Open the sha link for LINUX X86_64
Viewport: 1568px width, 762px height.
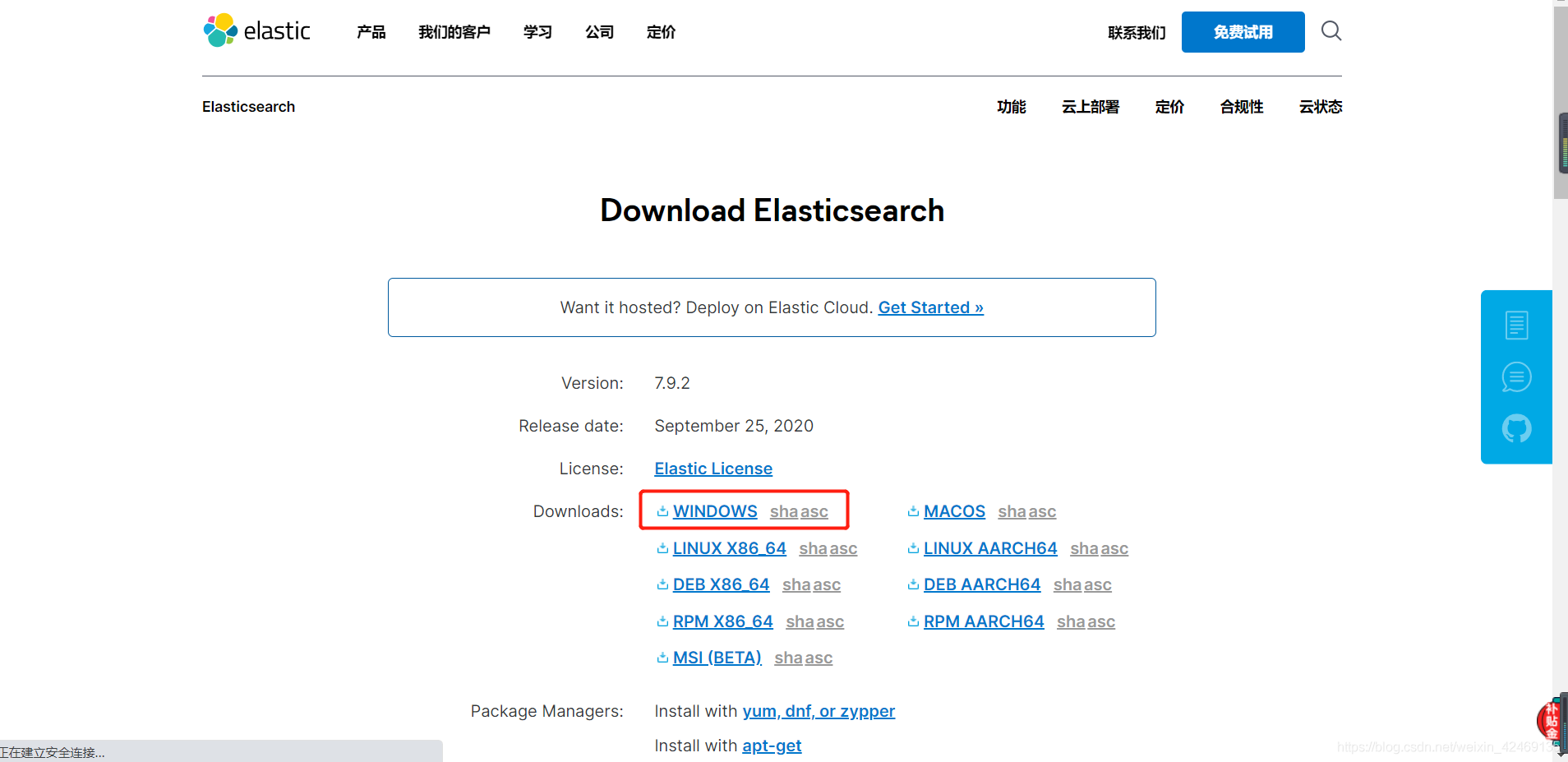pos(814,548)
